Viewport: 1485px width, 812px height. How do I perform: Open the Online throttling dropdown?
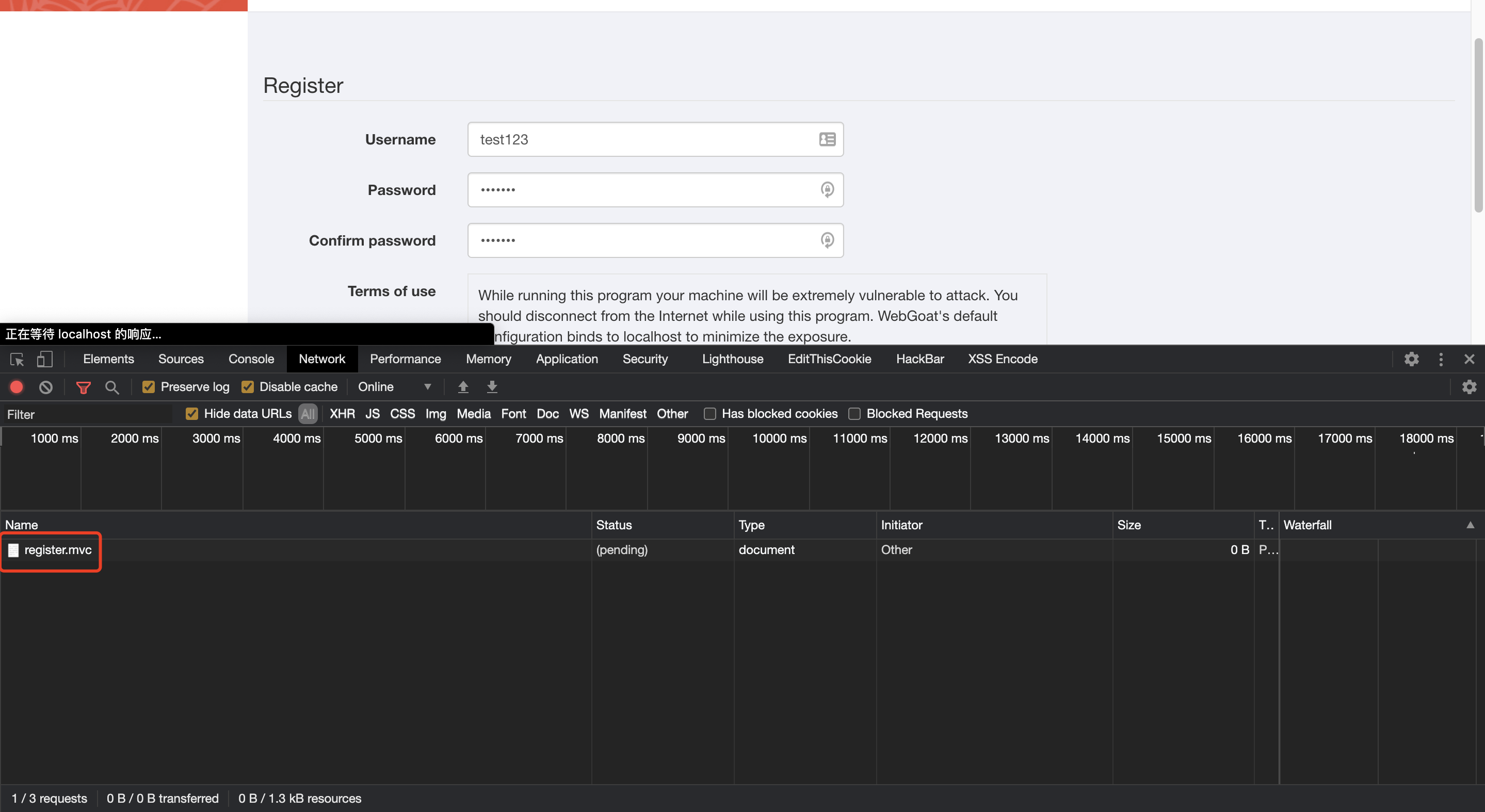(x=394, y=387)
